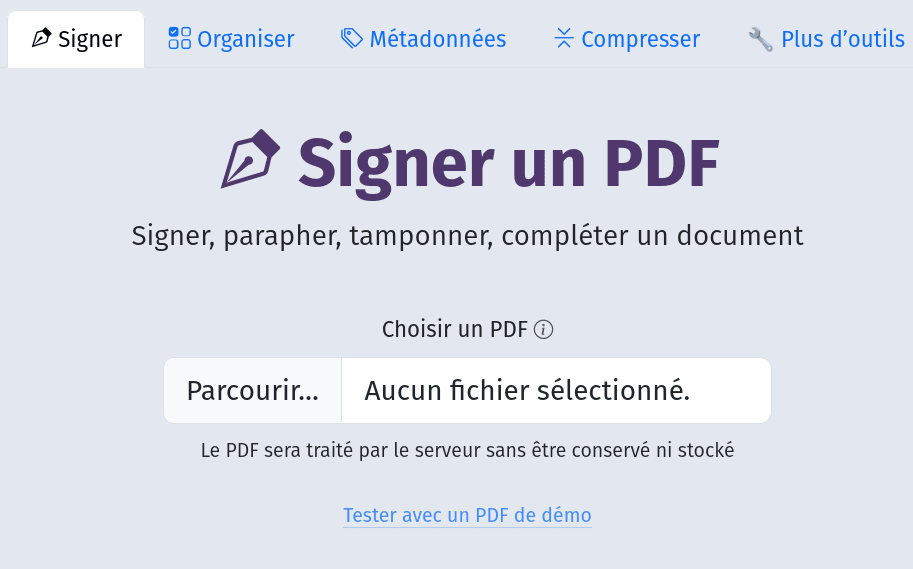Click the "Aucun fichier sélectionné." file field

click(555, 391)
